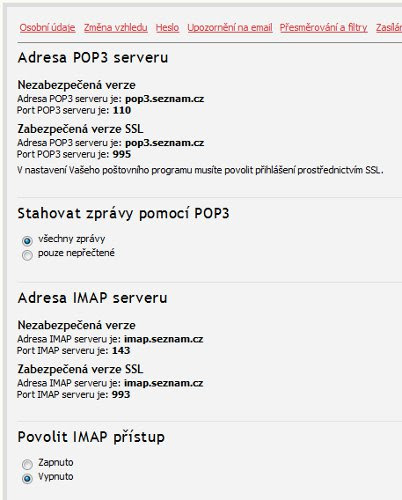Screen dimensions: 402x500
Task: Open the Heslo settings link
Action: click(x=167, y=28)
